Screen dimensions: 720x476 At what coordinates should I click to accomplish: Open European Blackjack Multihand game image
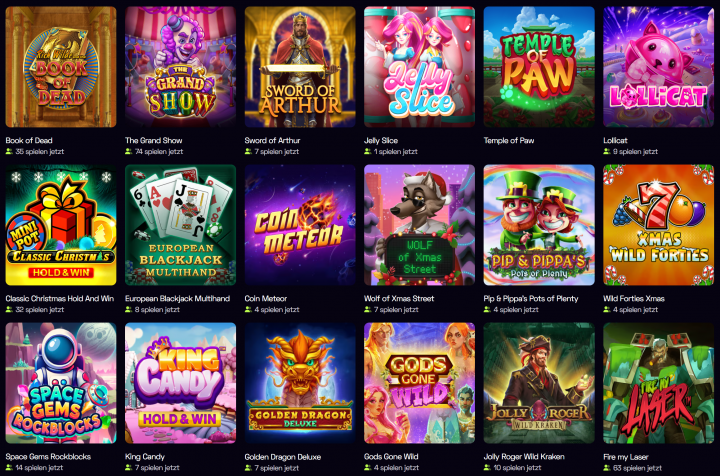tap(180, 225)
